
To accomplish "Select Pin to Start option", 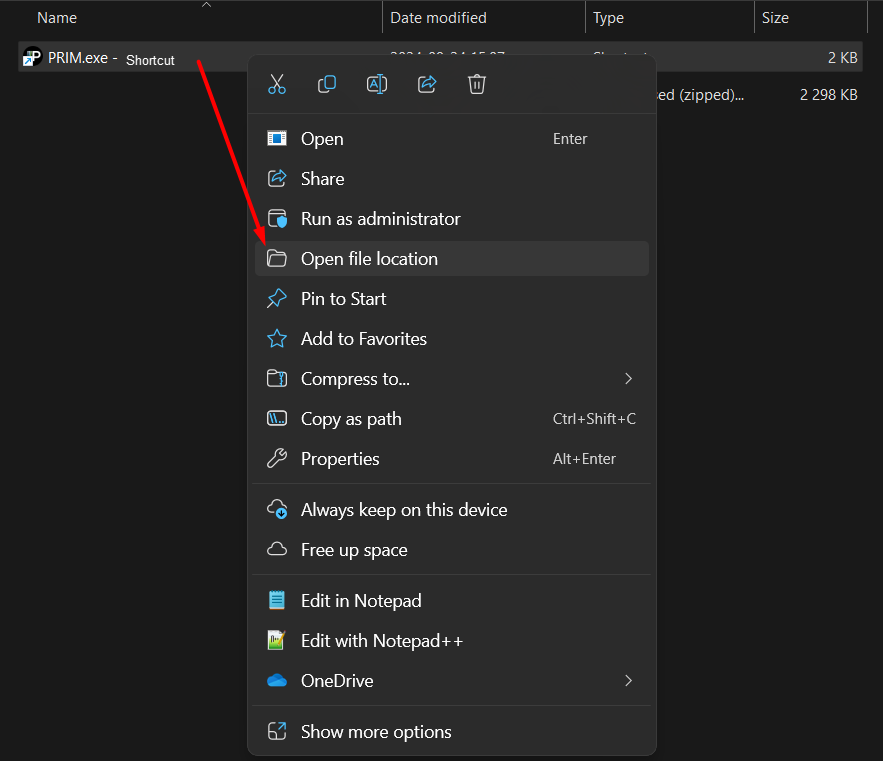I will [343, 299].
